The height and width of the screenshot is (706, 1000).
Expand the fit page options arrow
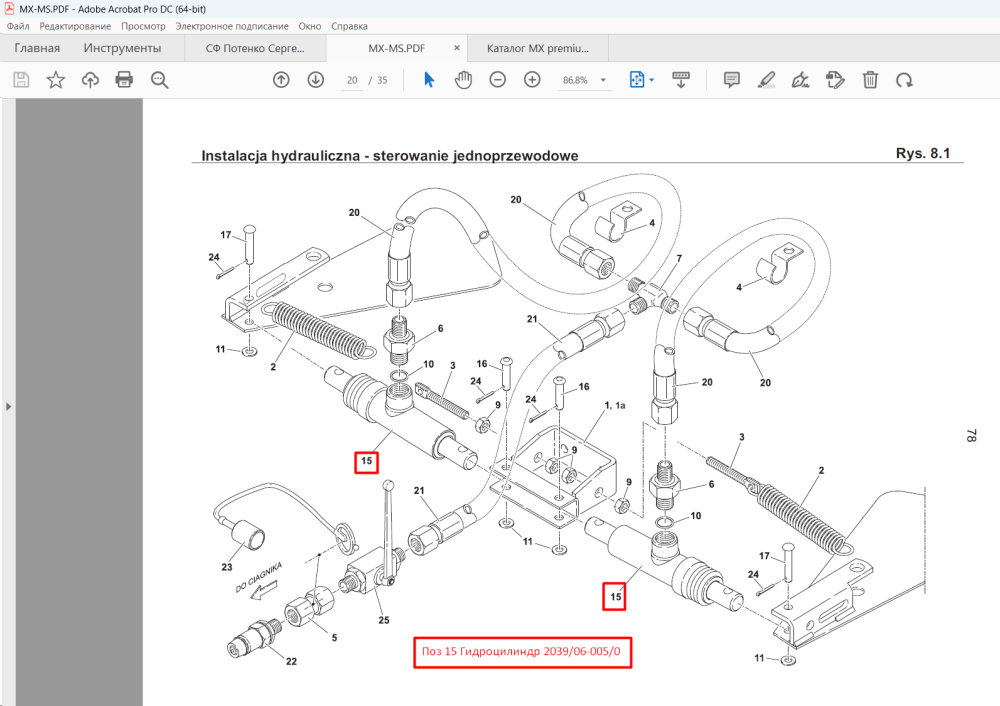click(652, 80)
